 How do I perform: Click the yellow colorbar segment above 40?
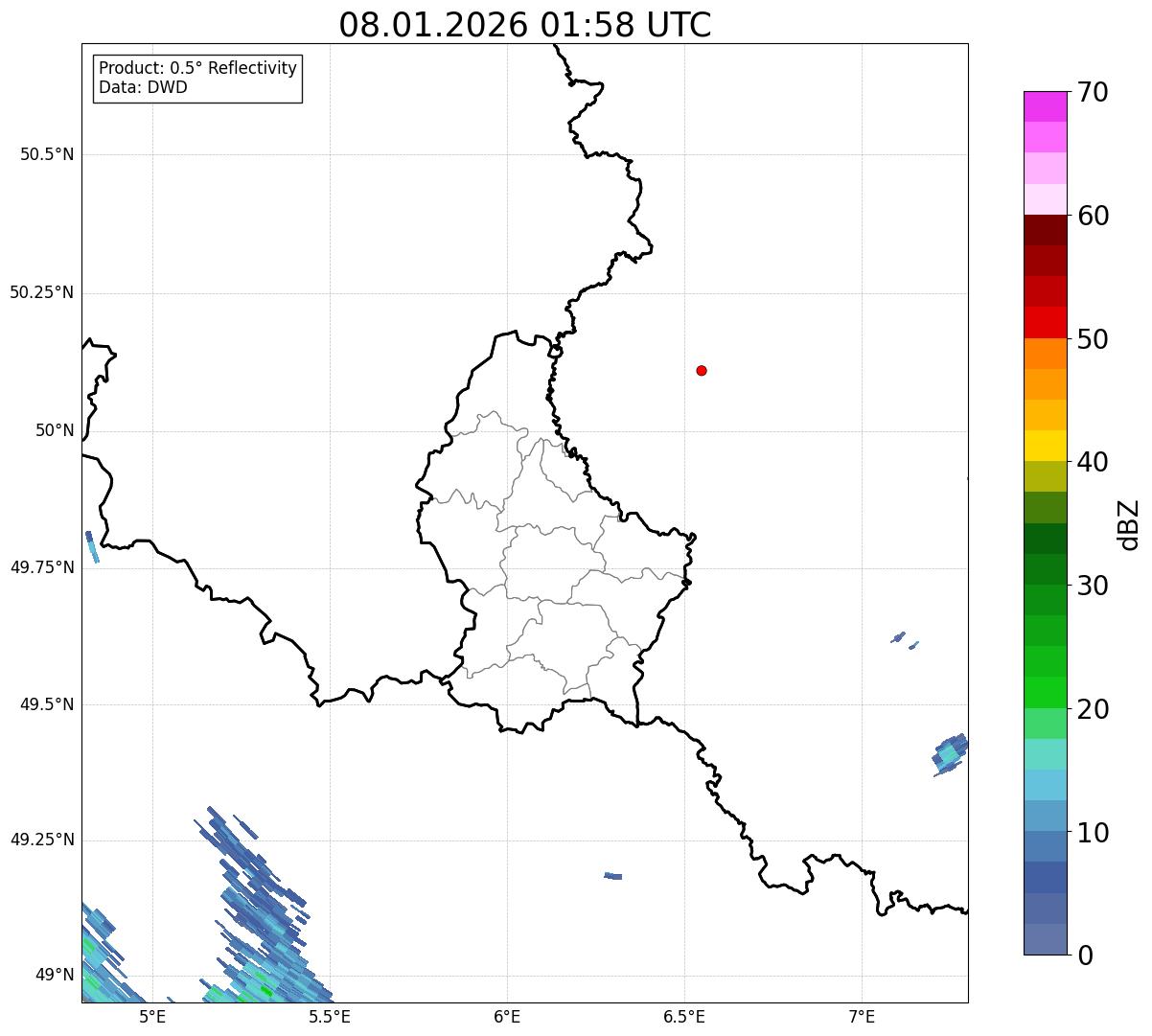coord(1045,446)
